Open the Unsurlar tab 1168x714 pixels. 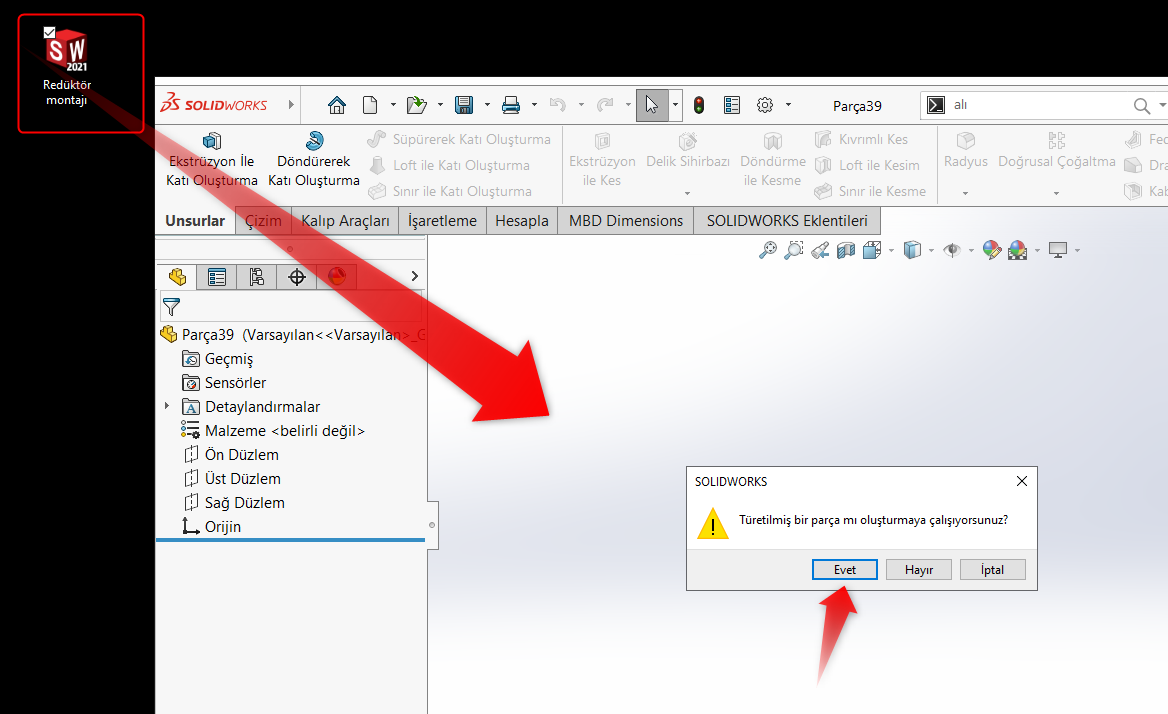click(195, 220)
